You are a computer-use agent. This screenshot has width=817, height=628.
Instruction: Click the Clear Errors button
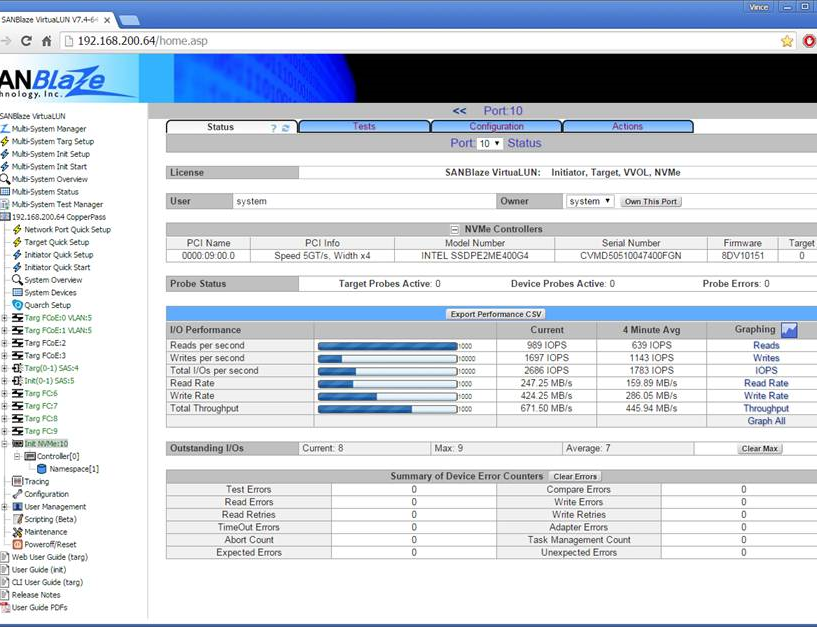(x=575, y=476)
